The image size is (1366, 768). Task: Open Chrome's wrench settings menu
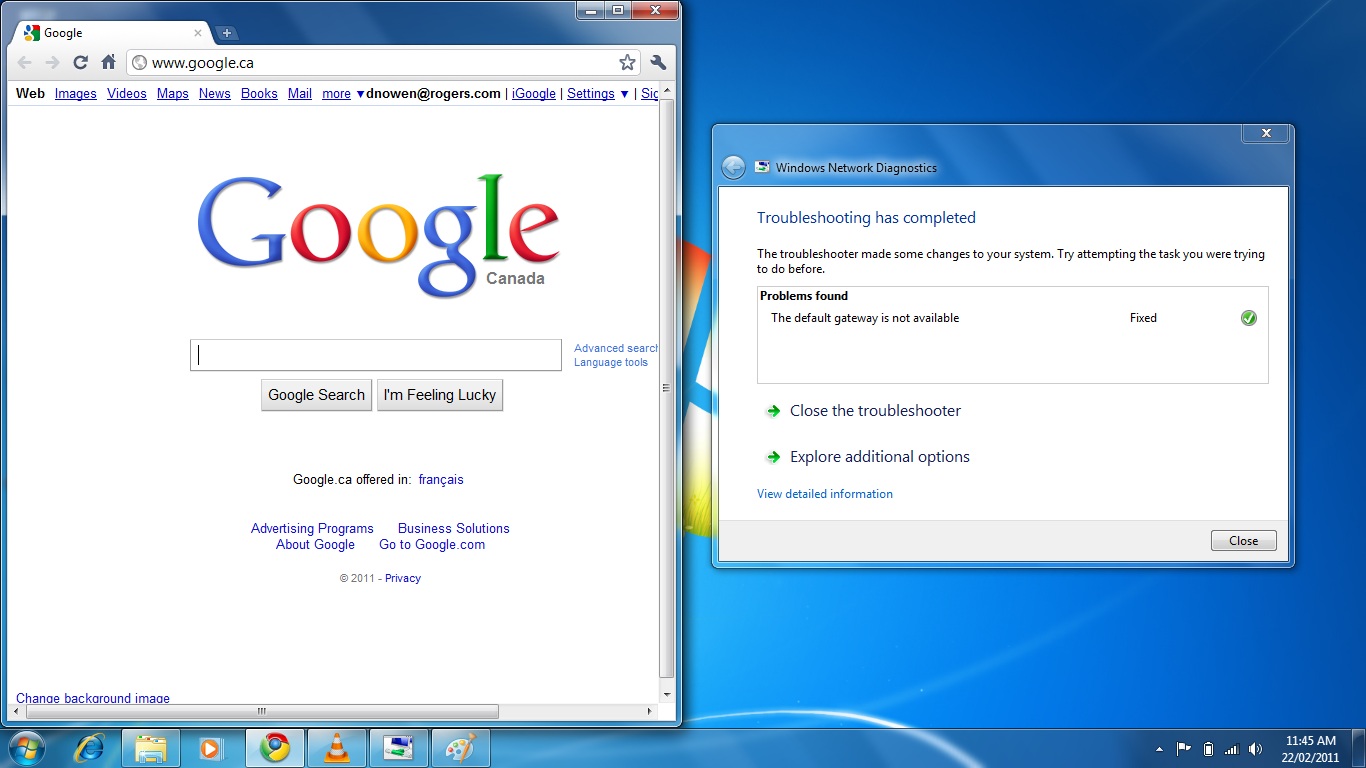pyautogui.click(x=658, y=62)
